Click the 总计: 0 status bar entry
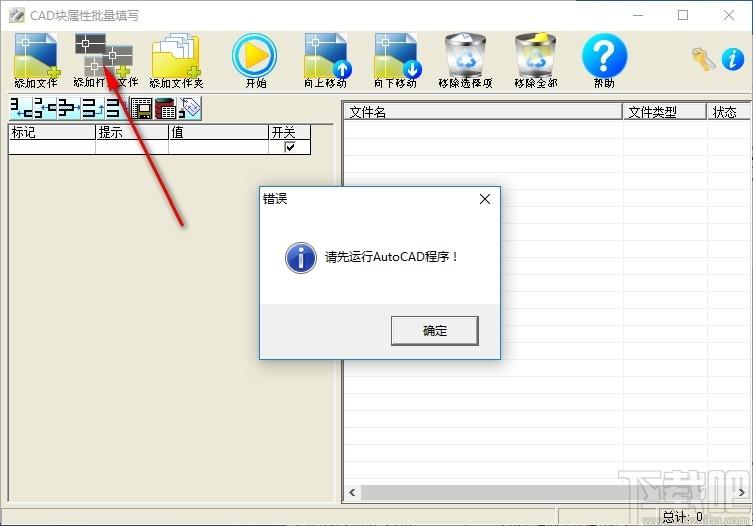753x526 pixels. 682,517
